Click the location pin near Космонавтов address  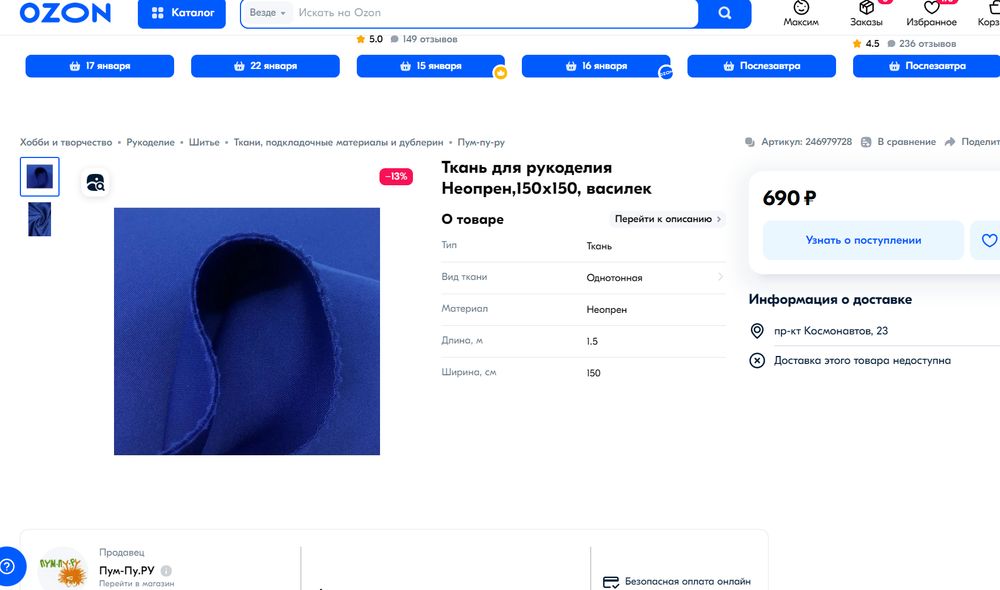click(758, 331)
